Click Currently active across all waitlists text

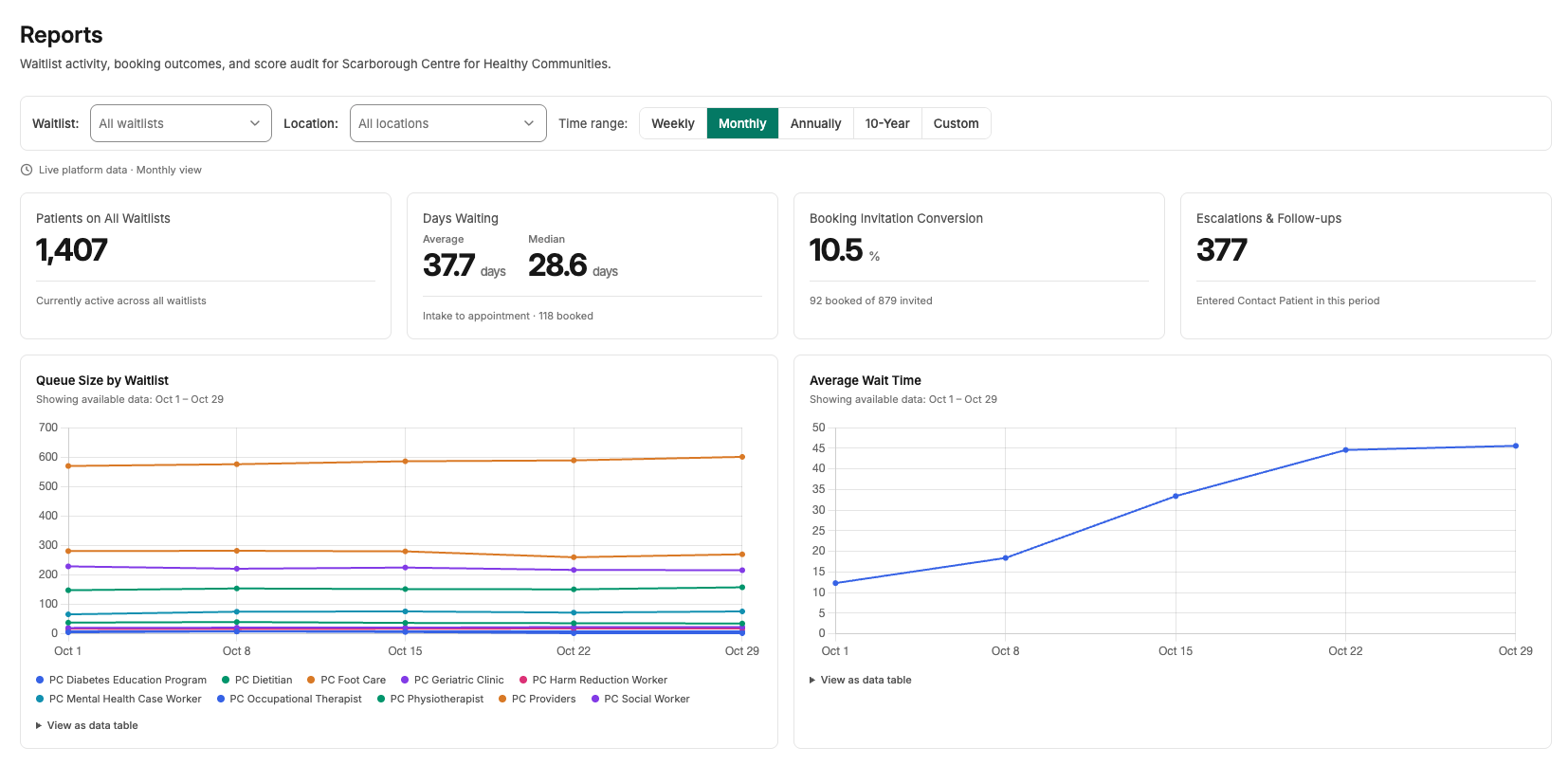121,301
